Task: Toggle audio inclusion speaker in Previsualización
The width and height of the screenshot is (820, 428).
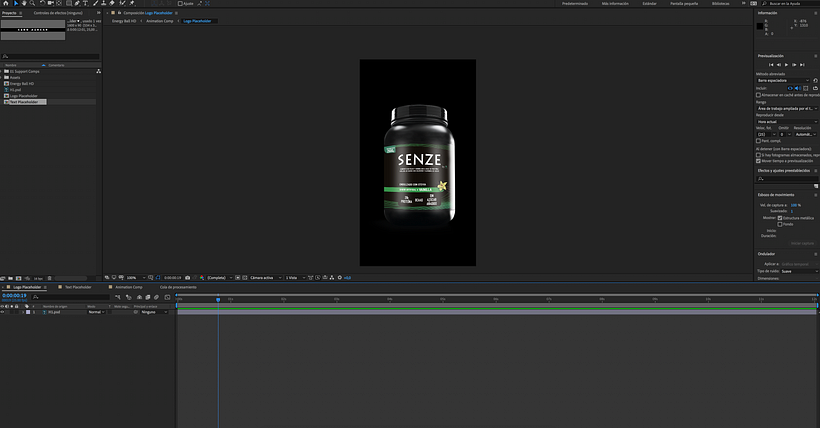Action: 798,88
